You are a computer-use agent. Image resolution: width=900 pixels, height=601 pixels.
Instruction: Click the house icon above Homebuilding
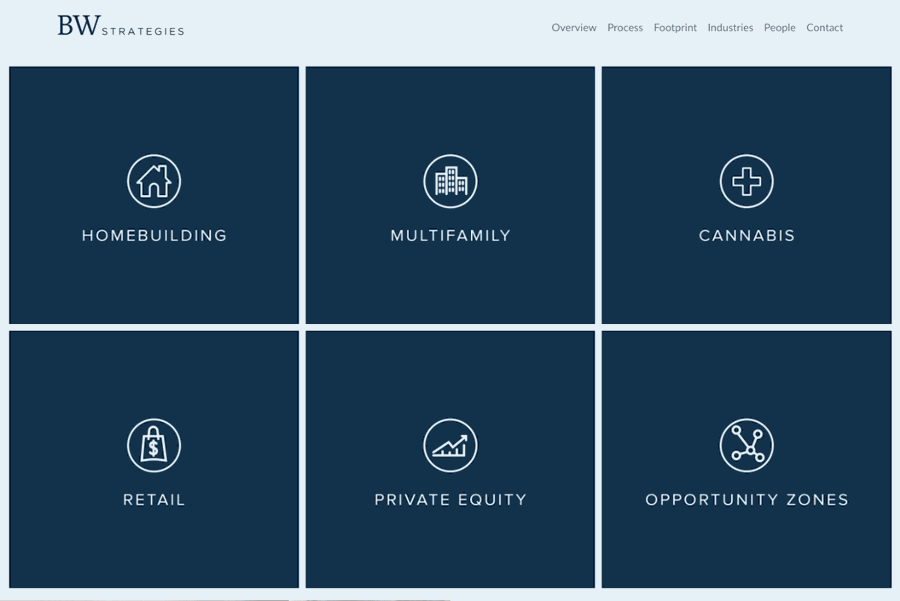(154, 181)
